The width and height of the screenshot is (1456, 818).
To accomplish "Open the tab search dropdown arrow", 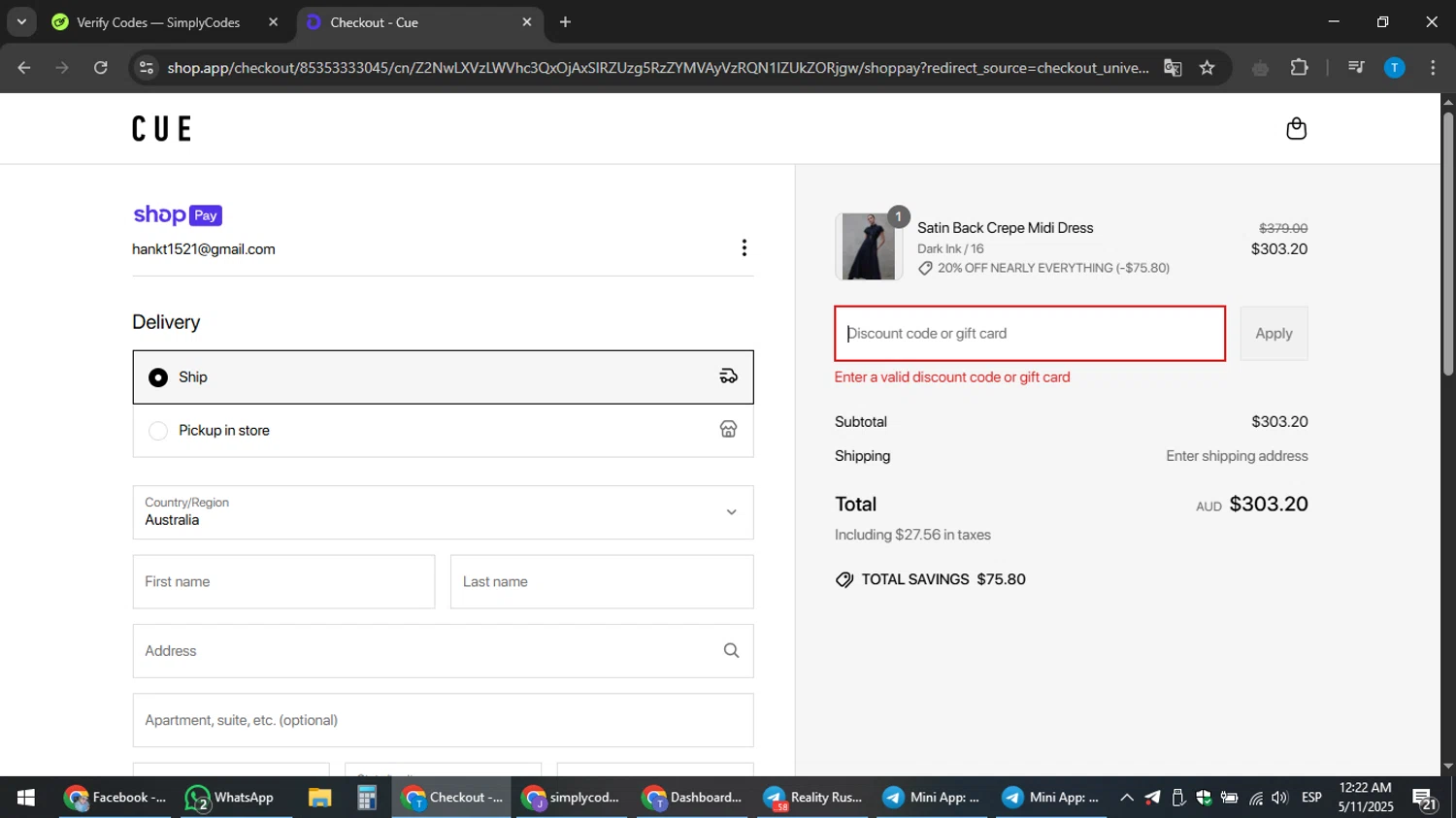I will coord(21,21).
